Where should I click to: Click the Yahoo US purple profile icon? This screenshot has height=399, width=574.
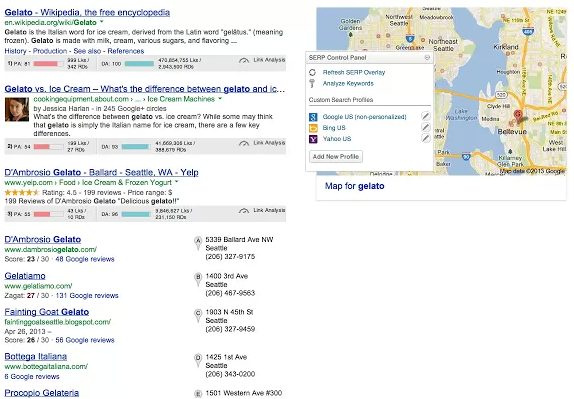tap(313, 139)
